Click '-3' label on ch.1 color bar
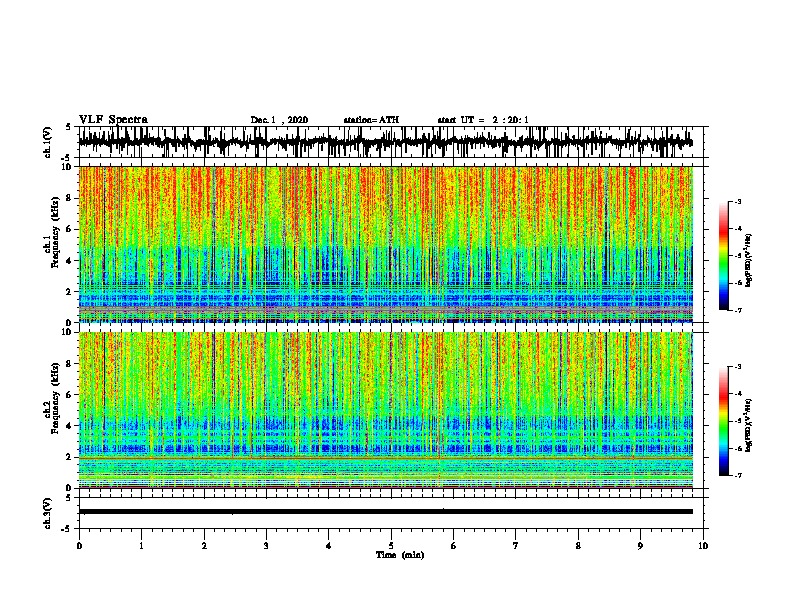Viewport: 792px width, 612px height. coord(737,201)
